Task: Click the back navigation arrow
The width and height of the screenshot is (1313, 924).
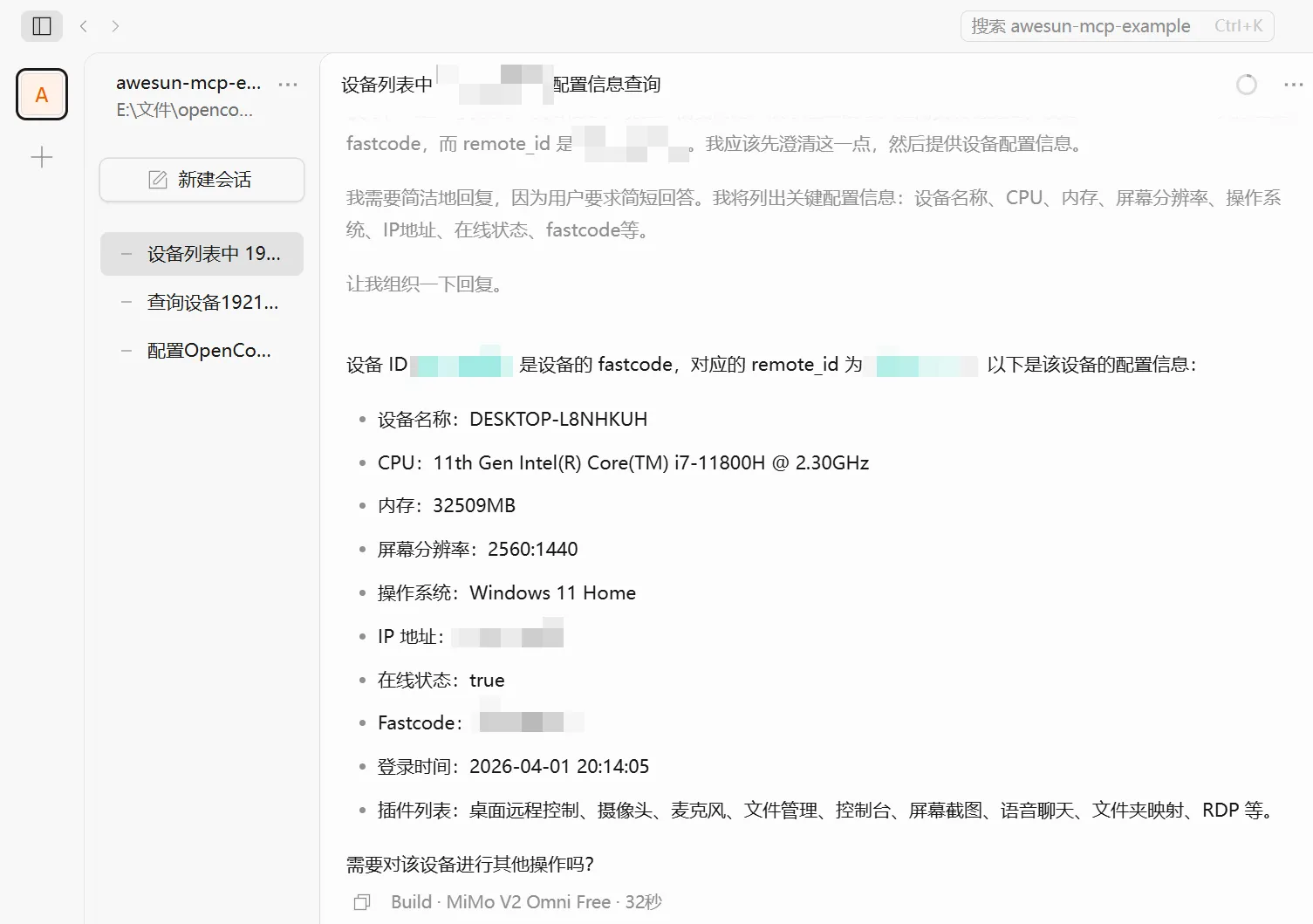Action: [83, 25]
